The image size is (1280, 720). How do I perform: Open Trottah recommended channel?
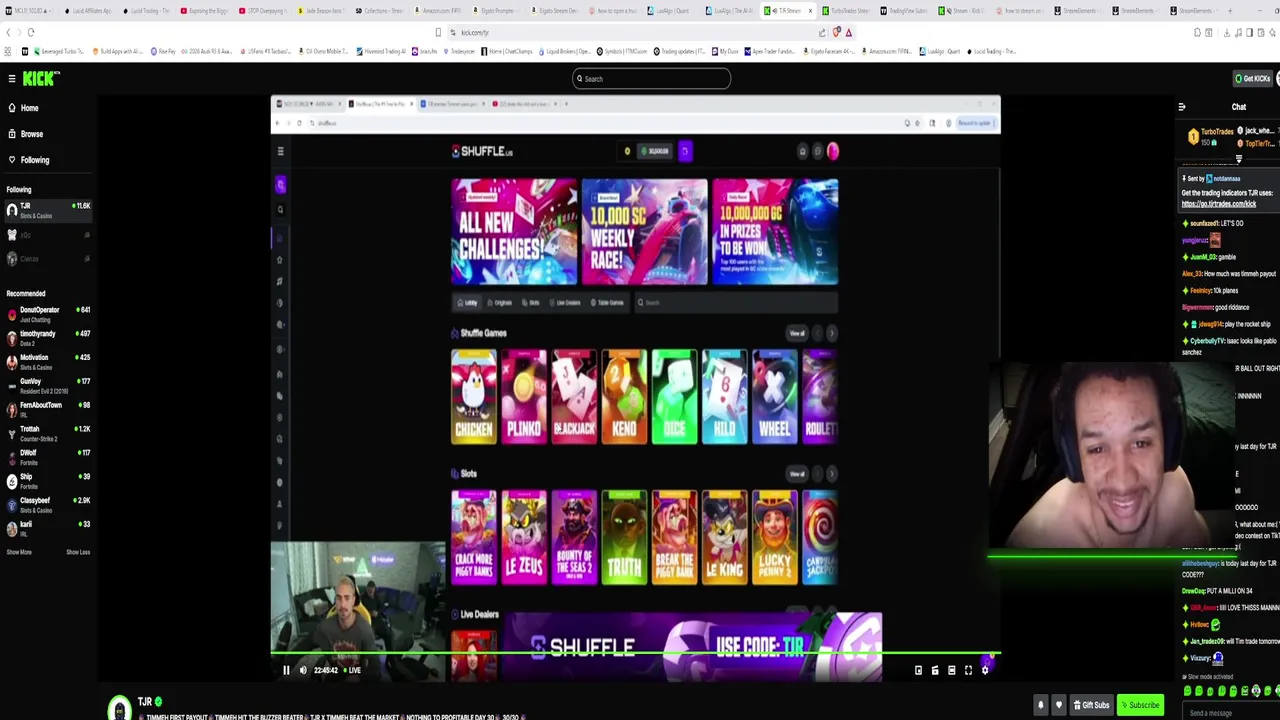point(47,434)
